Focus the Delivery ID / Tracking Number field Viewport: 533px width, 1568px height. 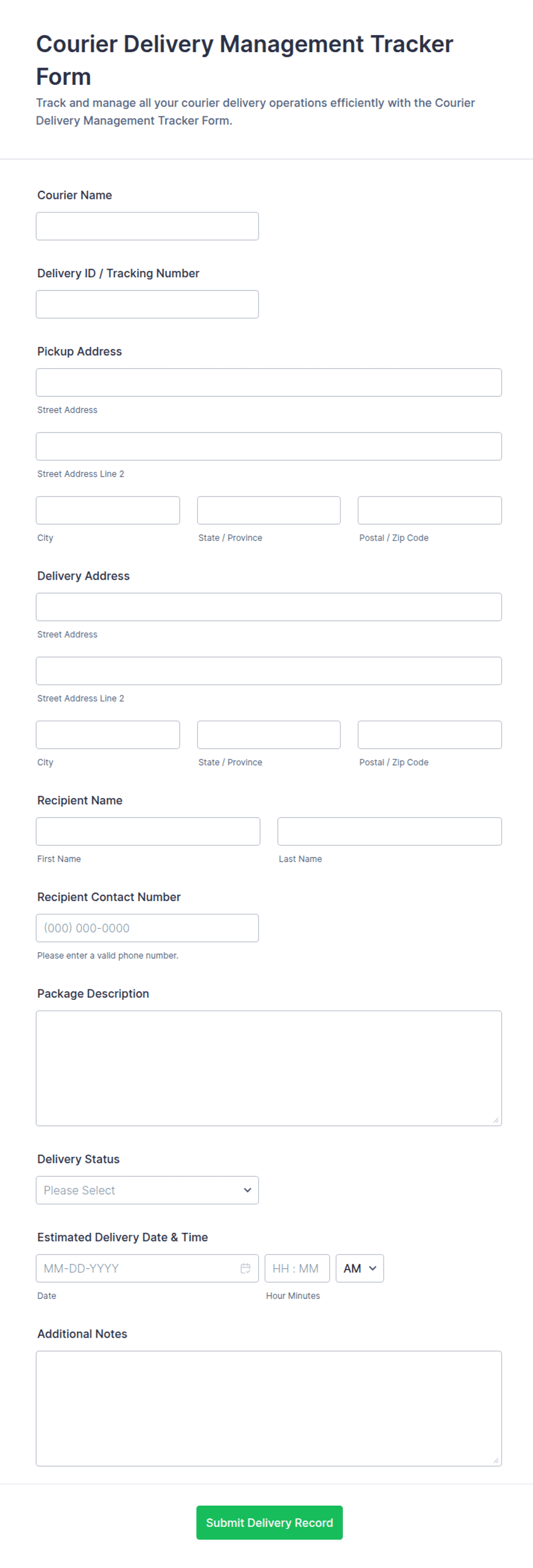[x=147, y=304]
